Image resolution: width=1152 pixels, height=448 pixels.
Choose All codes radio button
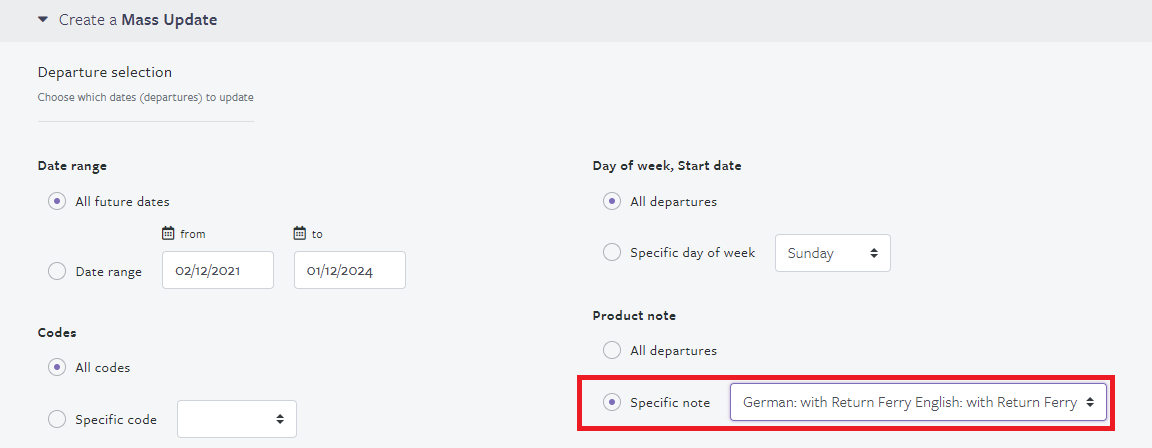[x=57, y=367]
